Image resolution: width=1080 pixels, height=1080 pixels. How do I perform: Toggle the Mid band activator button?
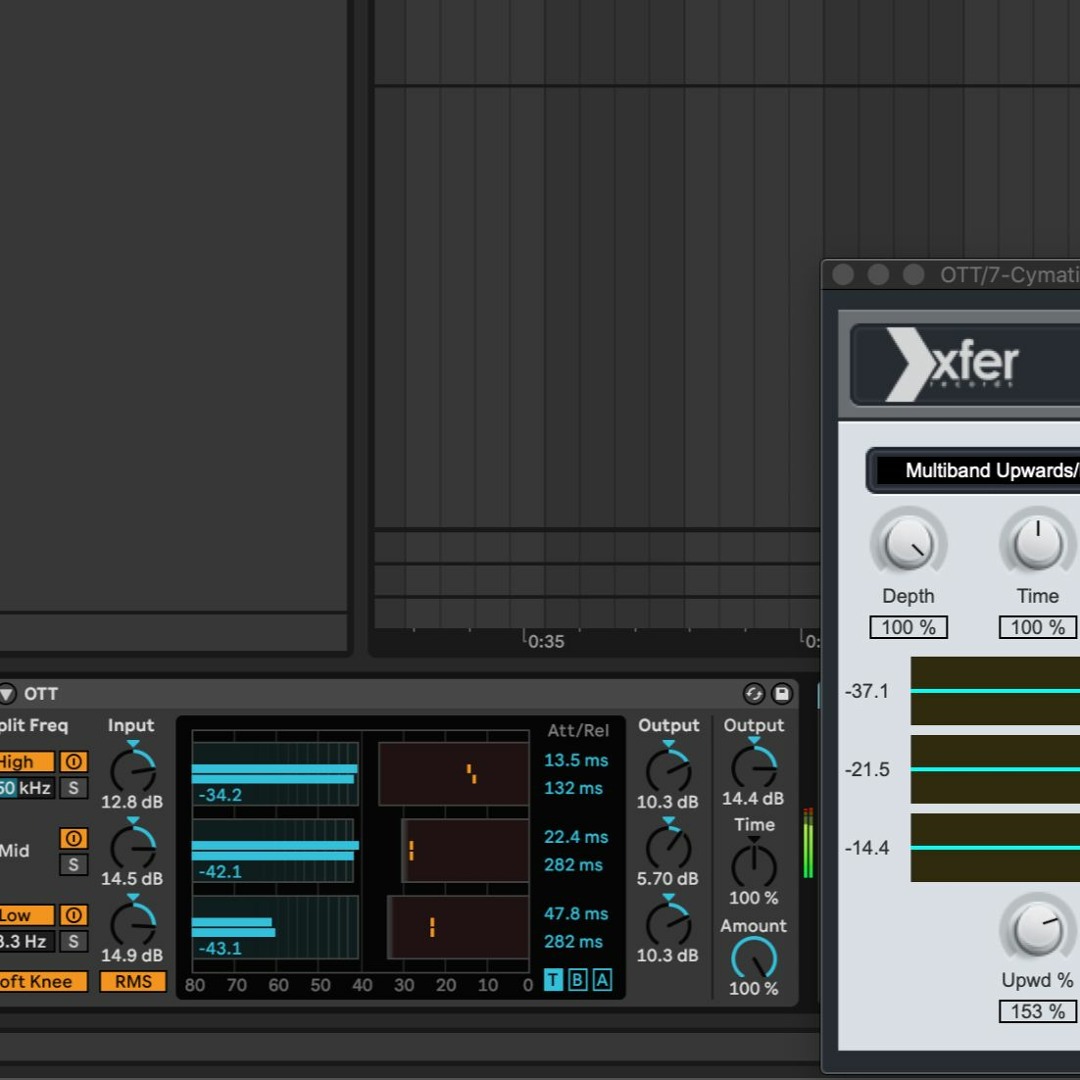[x=74, y=838]
